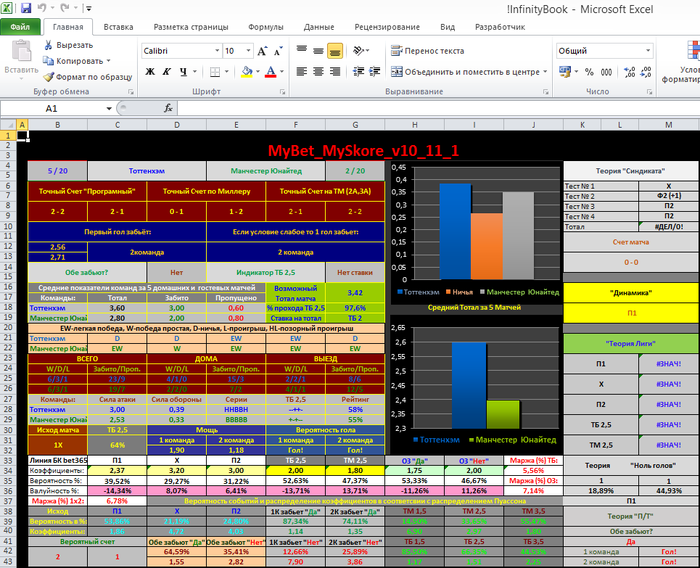Click the accounting number format icon

565,71
